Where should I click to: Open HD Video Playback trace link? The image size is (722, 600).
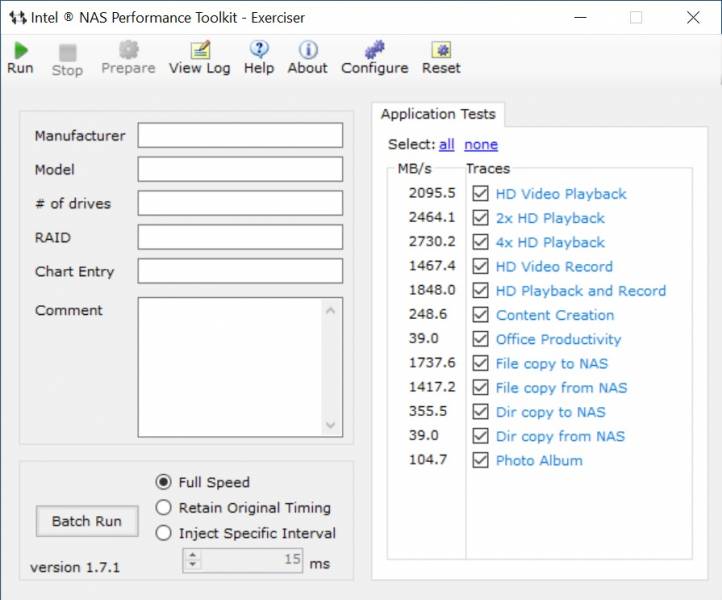click(561, 194)
